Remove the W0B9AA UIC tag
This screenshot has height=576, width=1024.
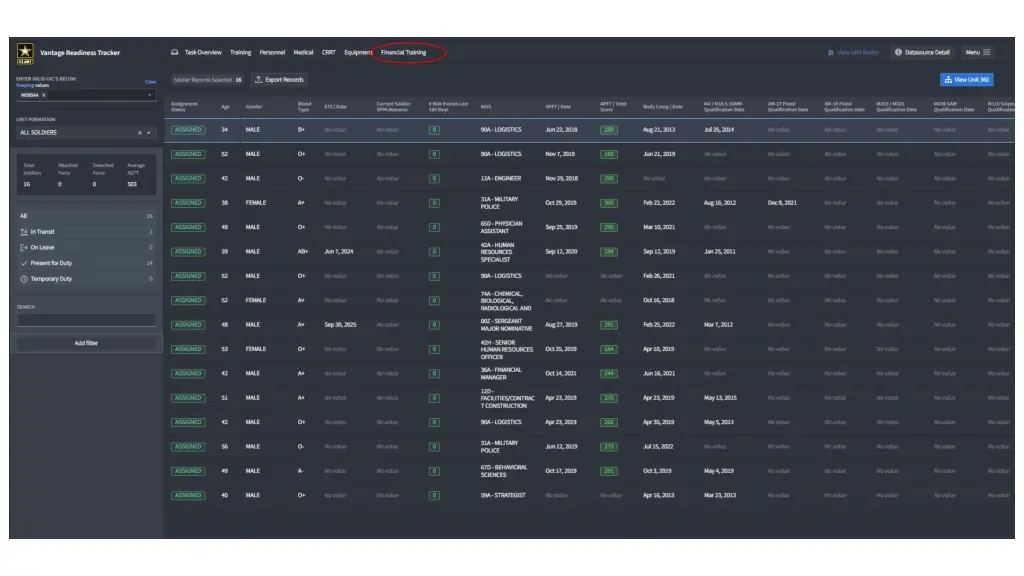pos(44,95)
